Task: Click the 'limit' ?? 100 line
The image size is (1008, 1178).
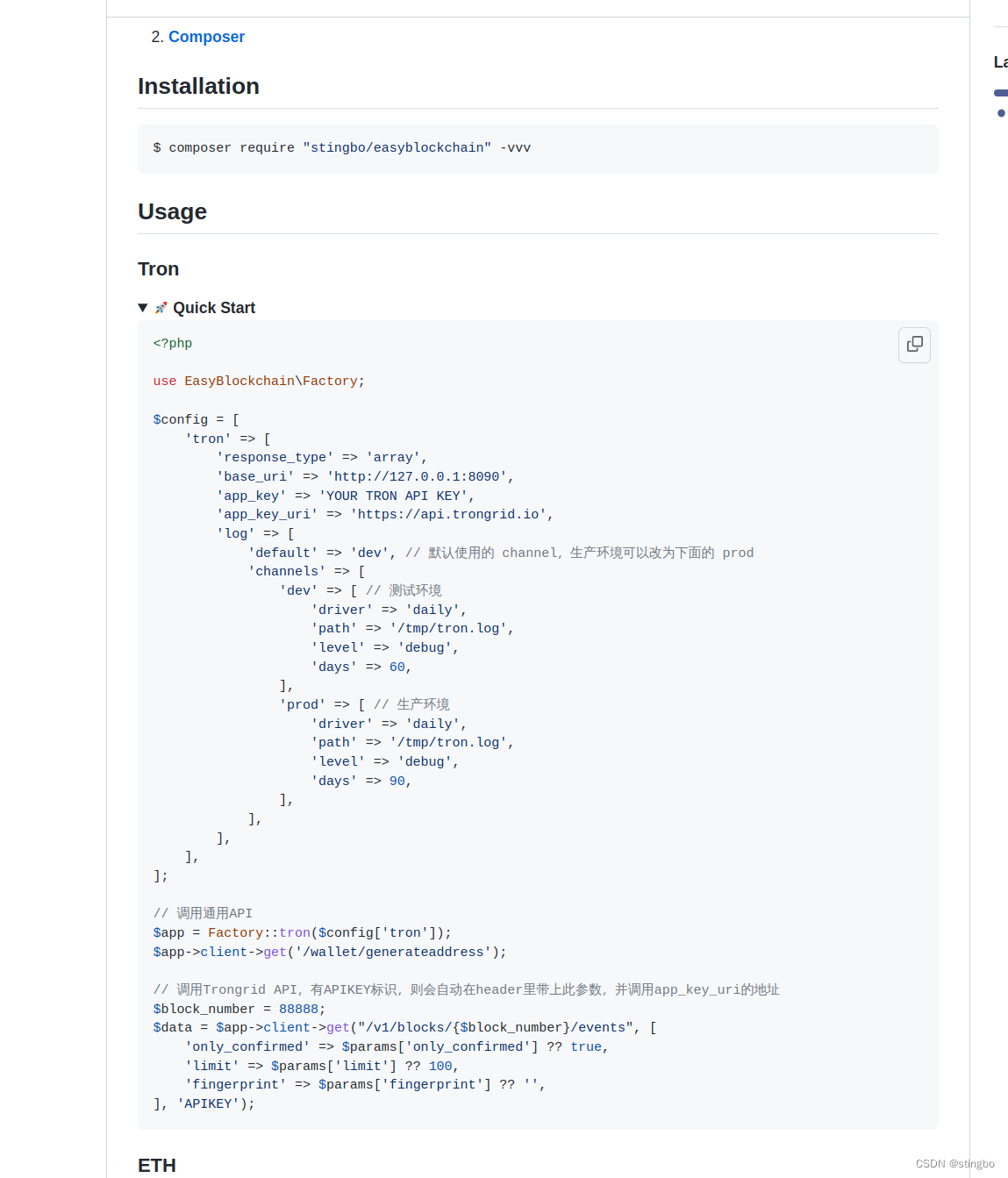Action: coord(322,1067)
